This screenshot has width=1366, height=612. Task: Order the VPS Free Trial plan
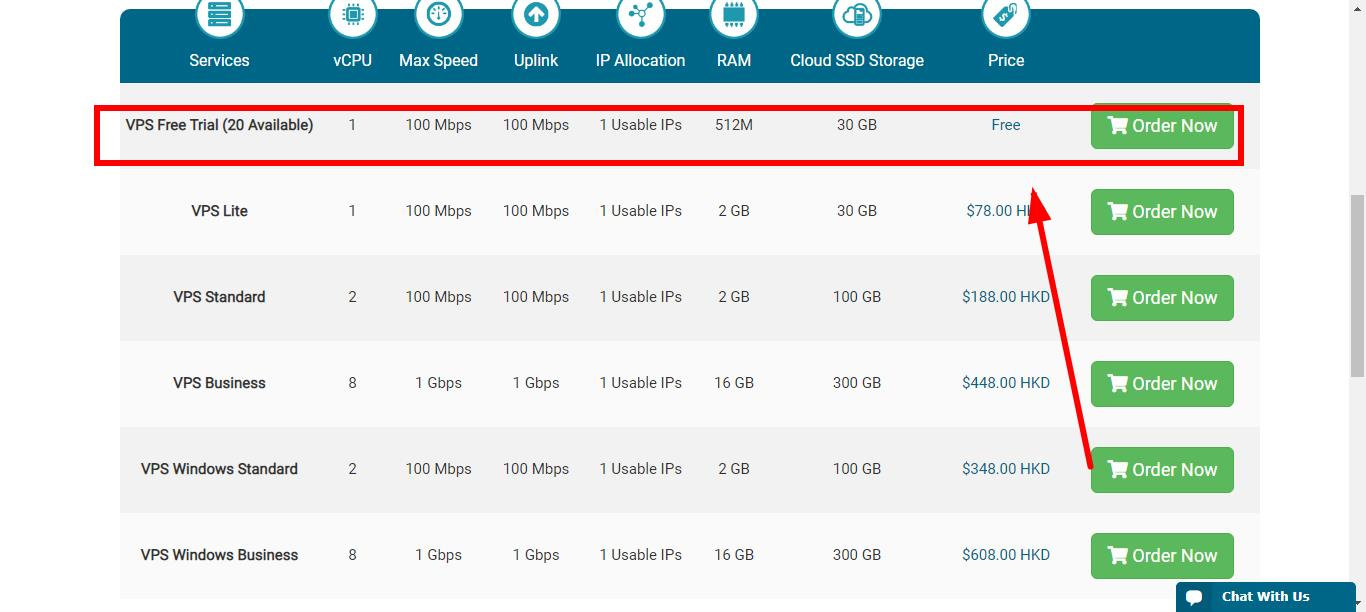(1162, 126)
